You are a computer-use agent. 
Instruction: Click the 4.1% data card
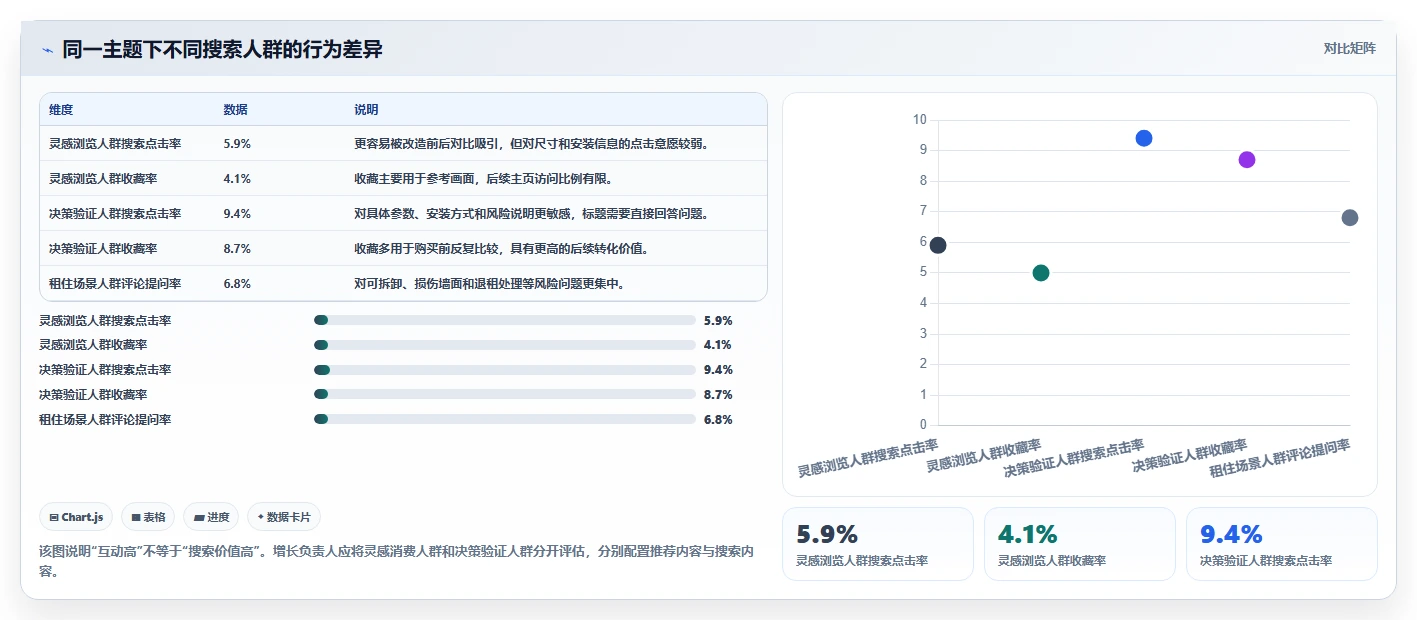tap(1080, 544)
